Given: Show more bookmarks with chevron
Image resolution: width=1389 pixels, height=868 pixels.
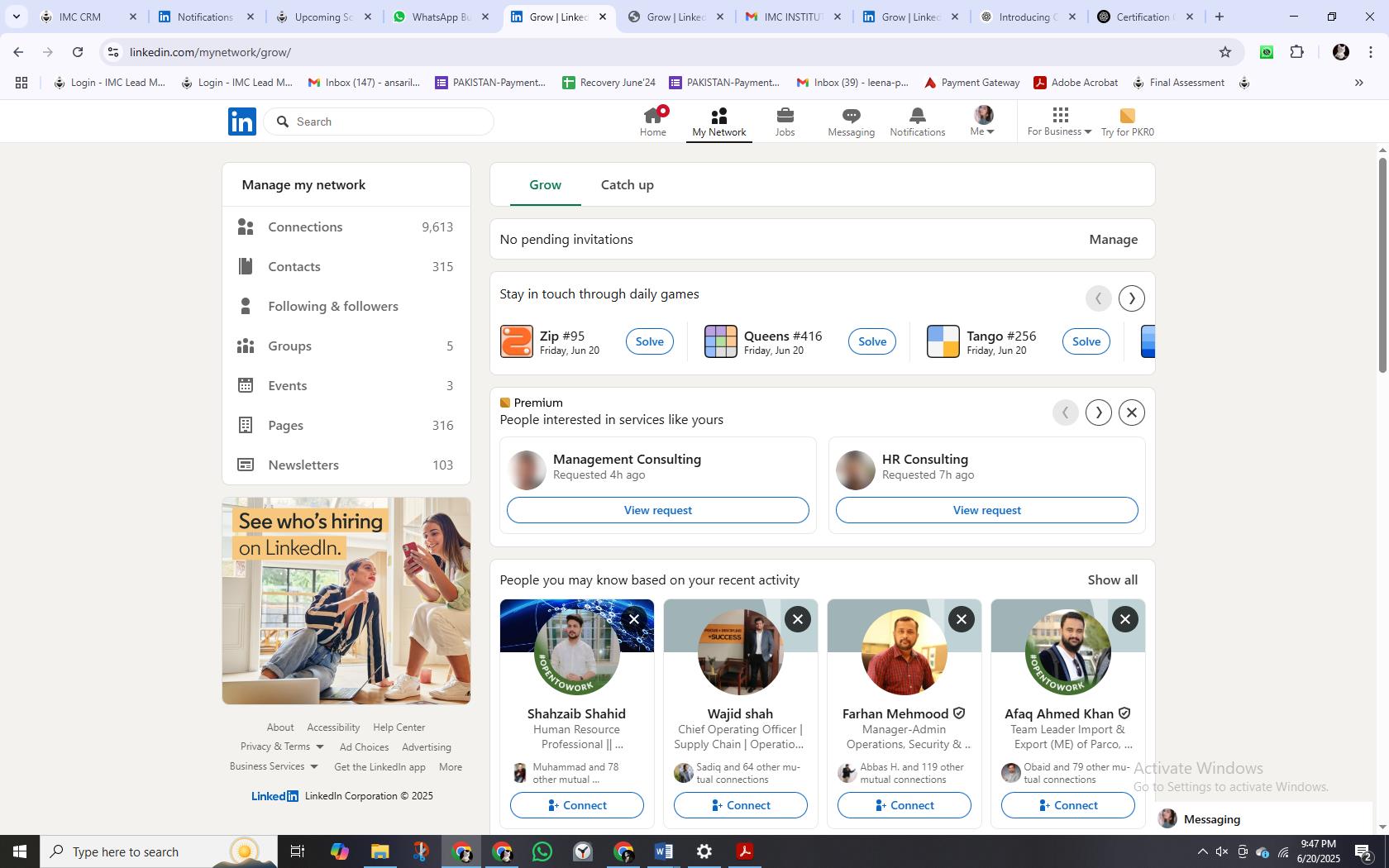Looking at the screenshot, I should 1358,83.
